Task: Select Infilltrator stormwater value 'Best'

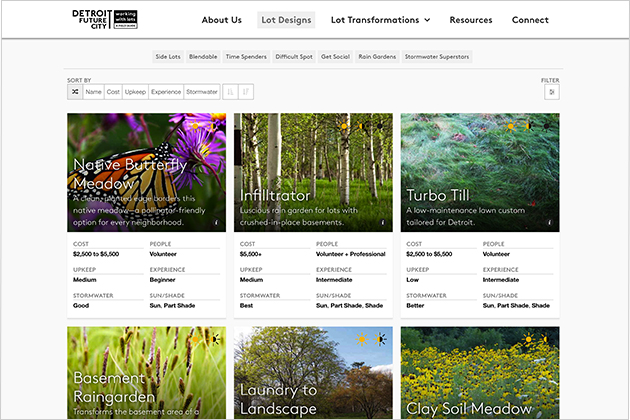Action: (246, 305)
